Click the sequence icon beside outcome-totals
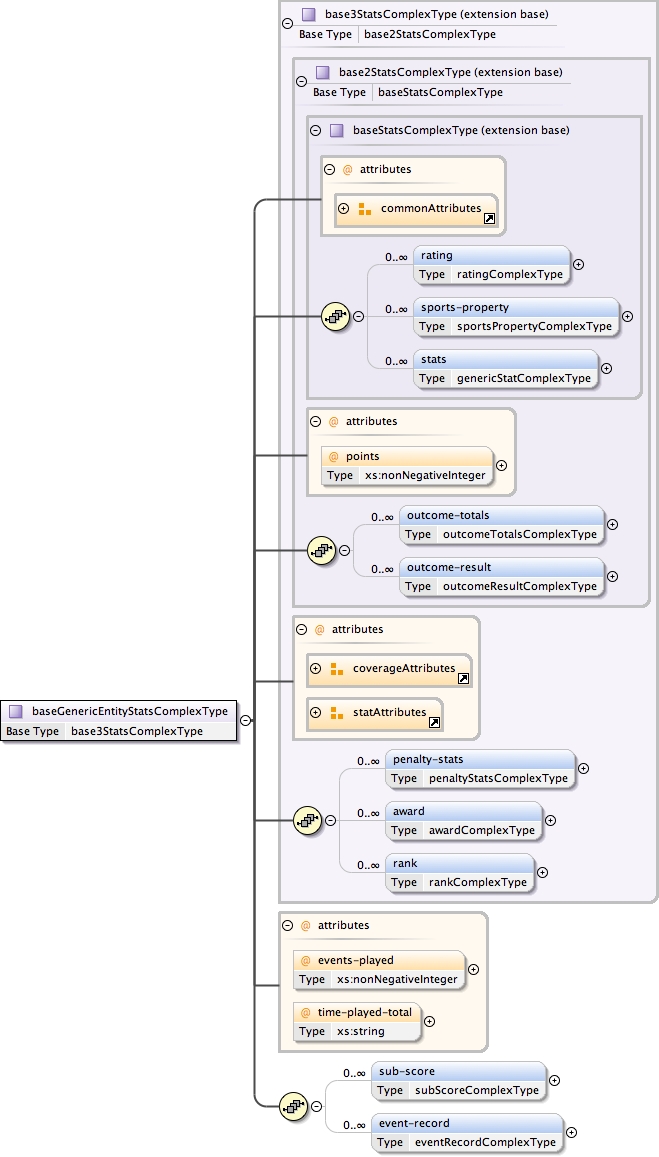The image size is (659, 1157). coord(319,549)
